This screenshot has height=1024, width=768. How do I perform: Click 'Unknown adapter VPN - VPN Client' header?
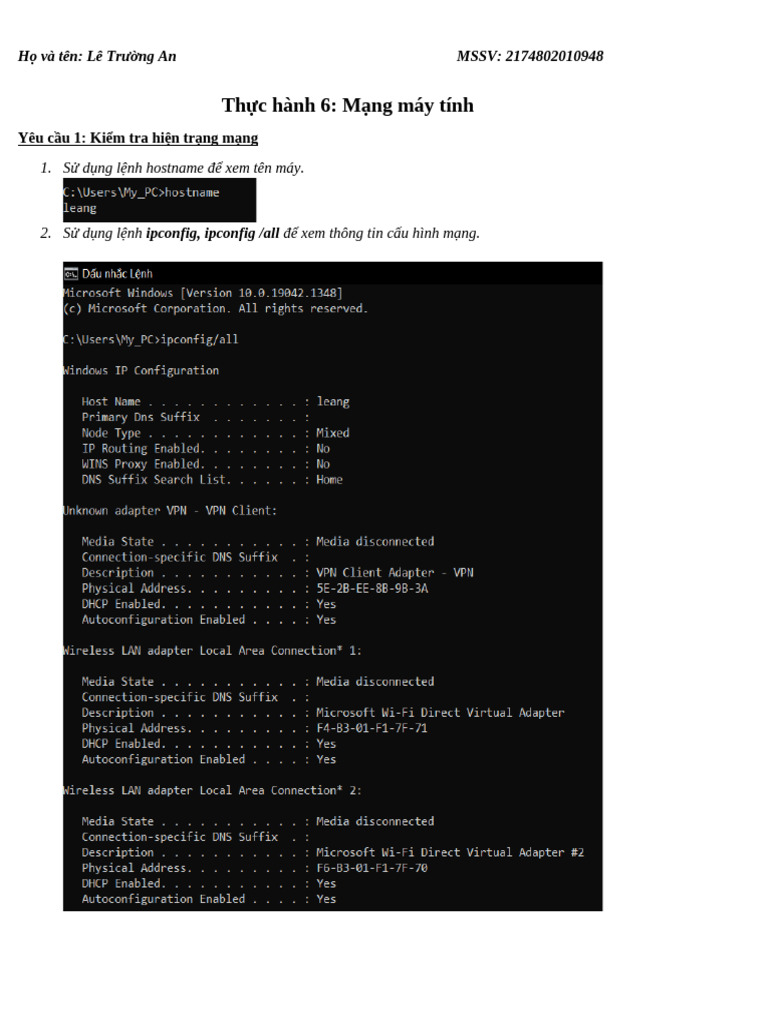click(x=170, y=511)
